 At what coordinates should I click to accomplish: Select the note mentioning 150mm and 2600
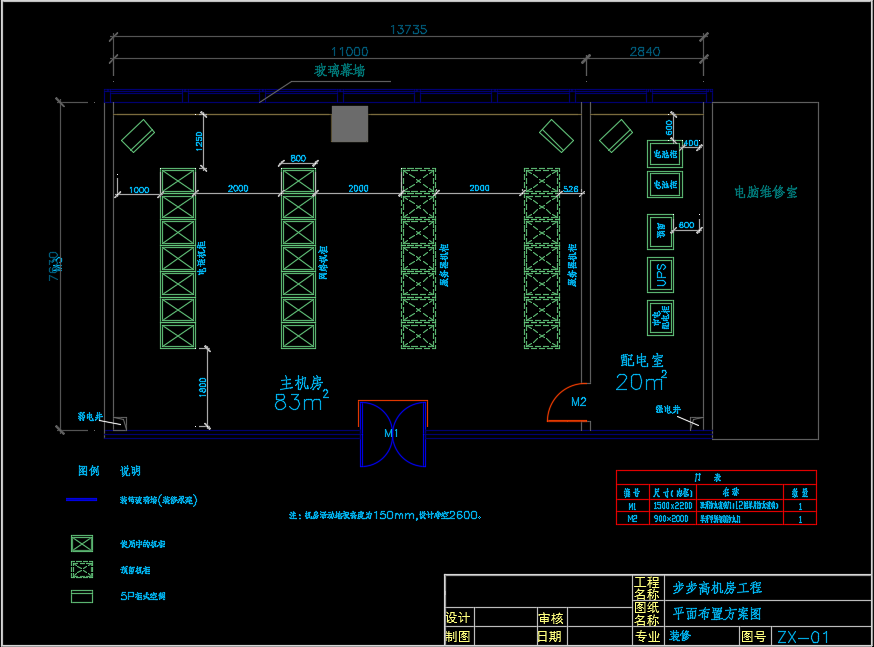[385, 515]
